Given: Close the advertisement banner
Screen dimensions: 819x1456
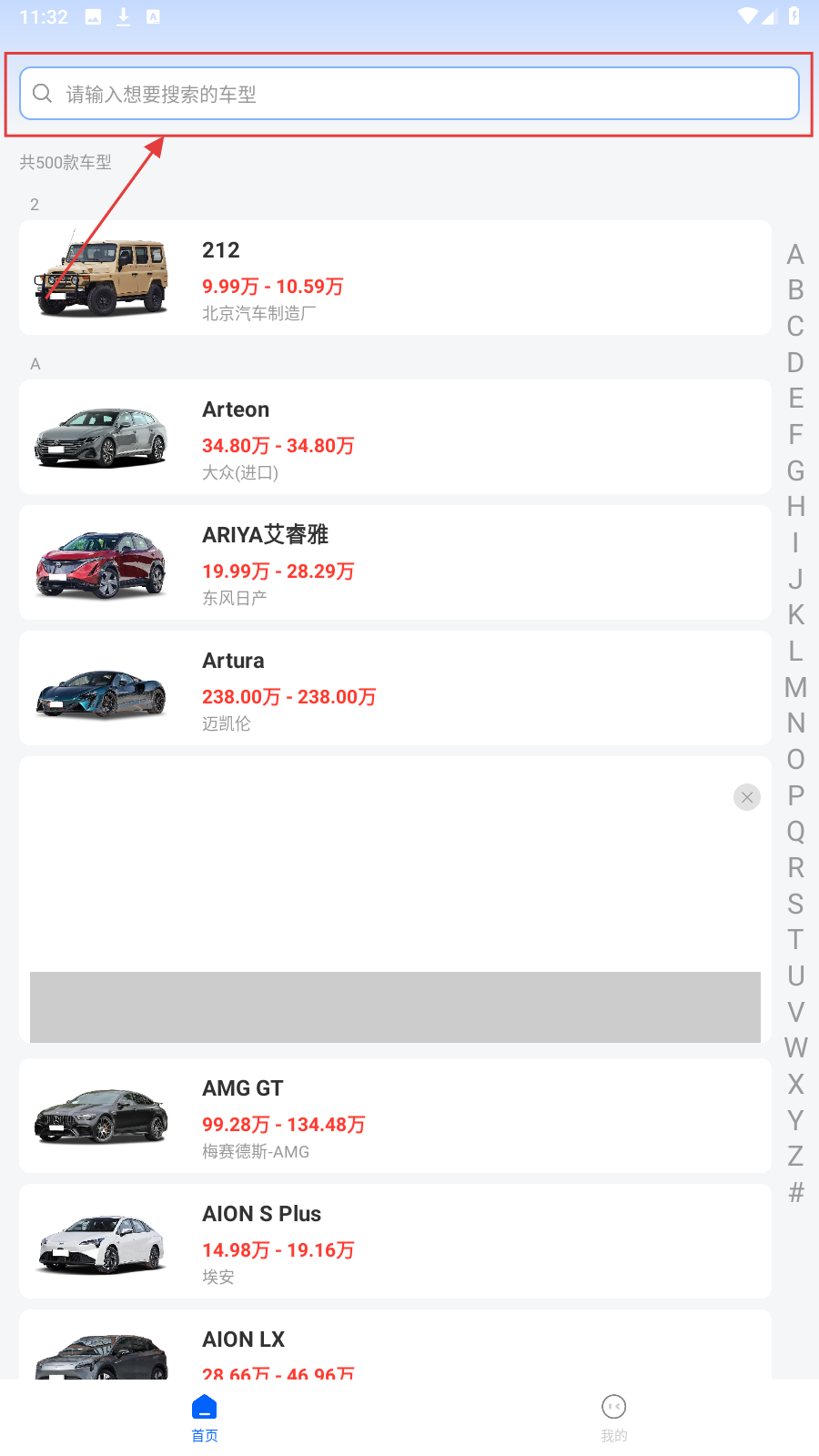Looking at the screenshot, I should [x=747, y=797].
